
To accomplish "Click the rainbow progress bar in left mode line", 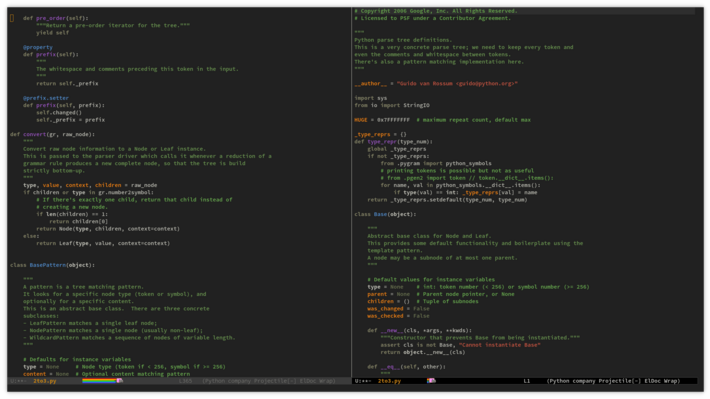I will 99,381.
